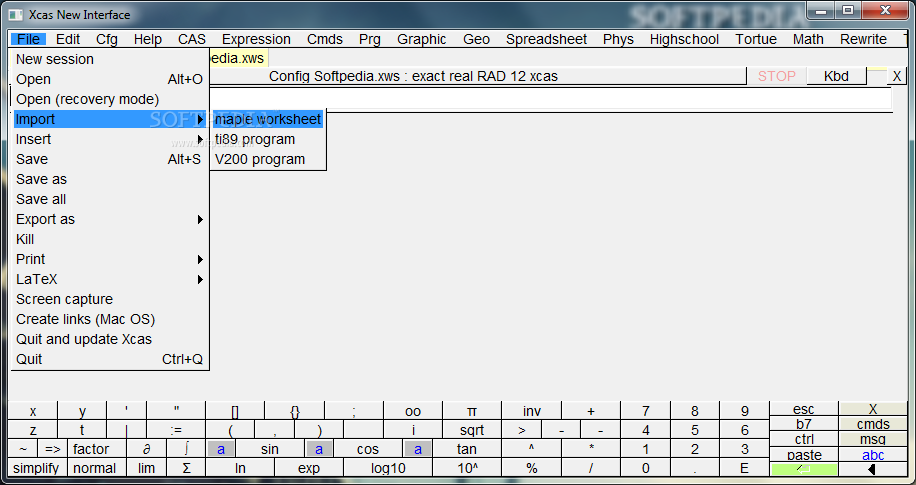
Task: Click the black left-arrow backspace key
Action: (873, 469)
